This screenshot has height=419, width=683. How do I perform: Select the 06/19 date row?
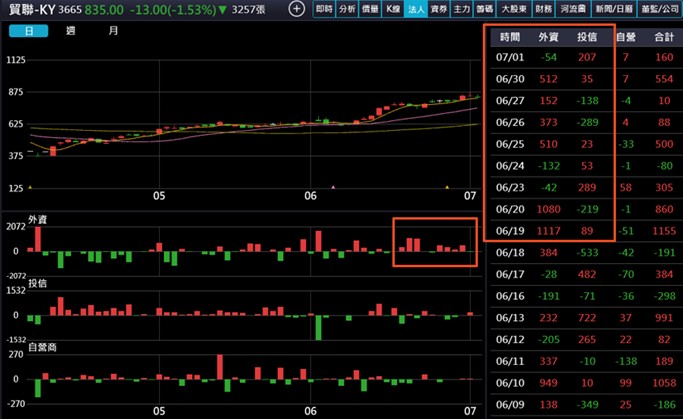tap(586, 231)
